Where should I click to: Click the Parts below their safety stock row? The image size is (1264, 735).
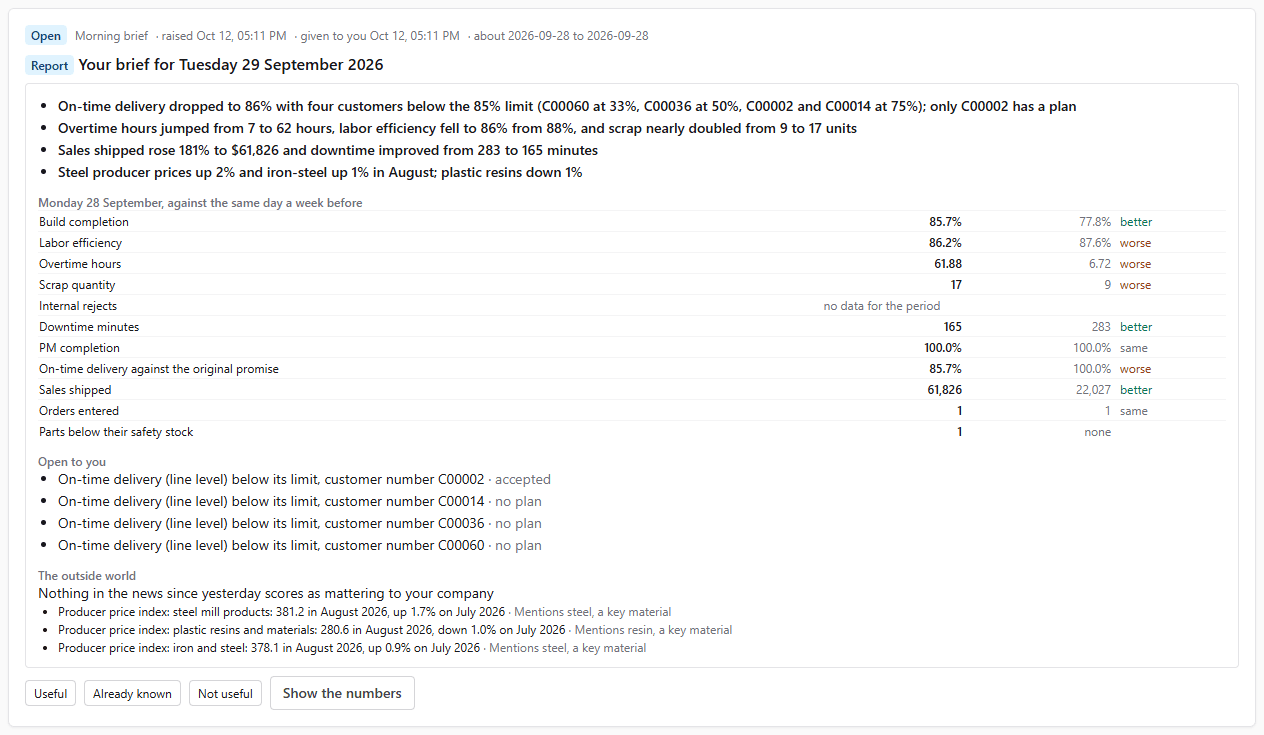point(632,432)
